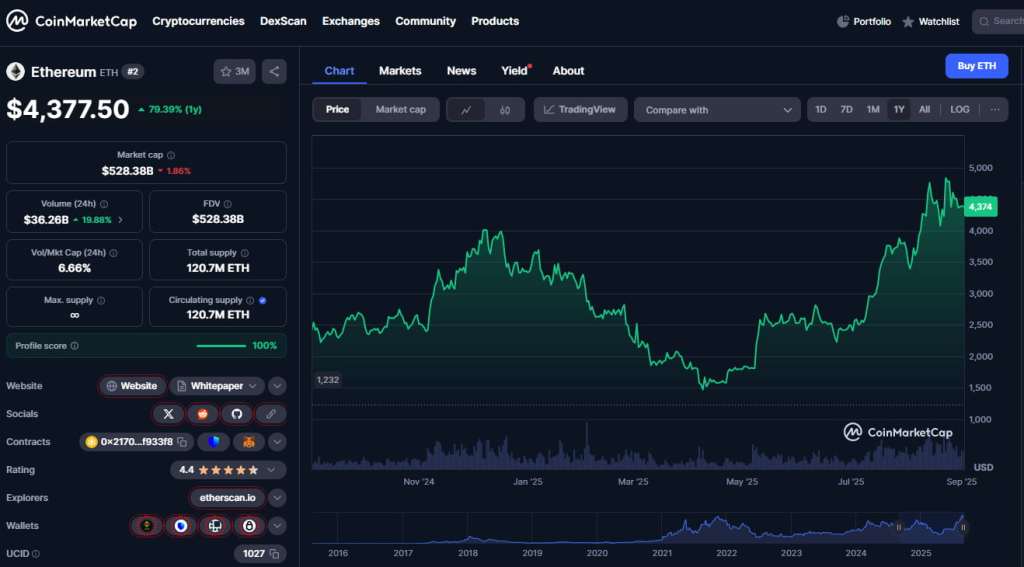Switch to the Markets tab
1024x567 pixels.
(x=400, y=71)
